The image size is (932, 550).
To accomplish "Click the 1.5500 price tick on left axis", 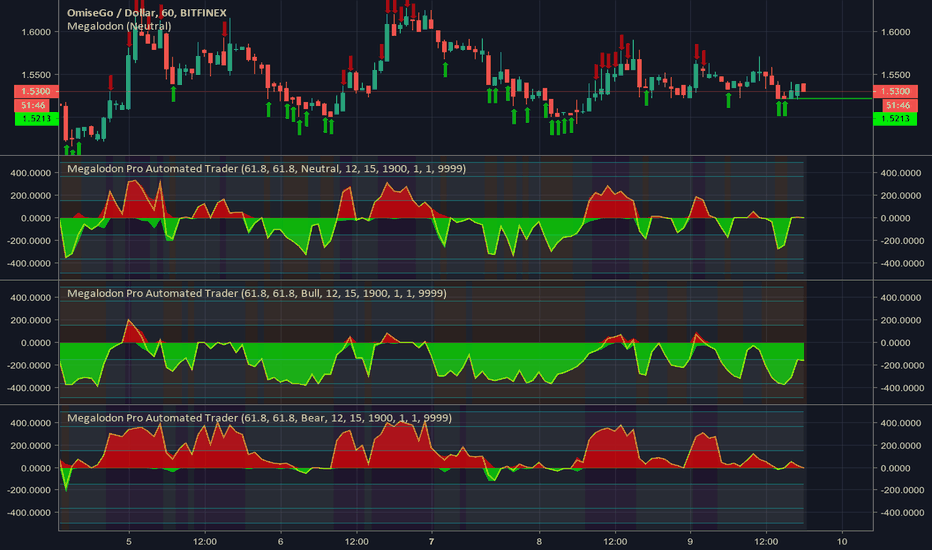I will click(x=36, y=75).
